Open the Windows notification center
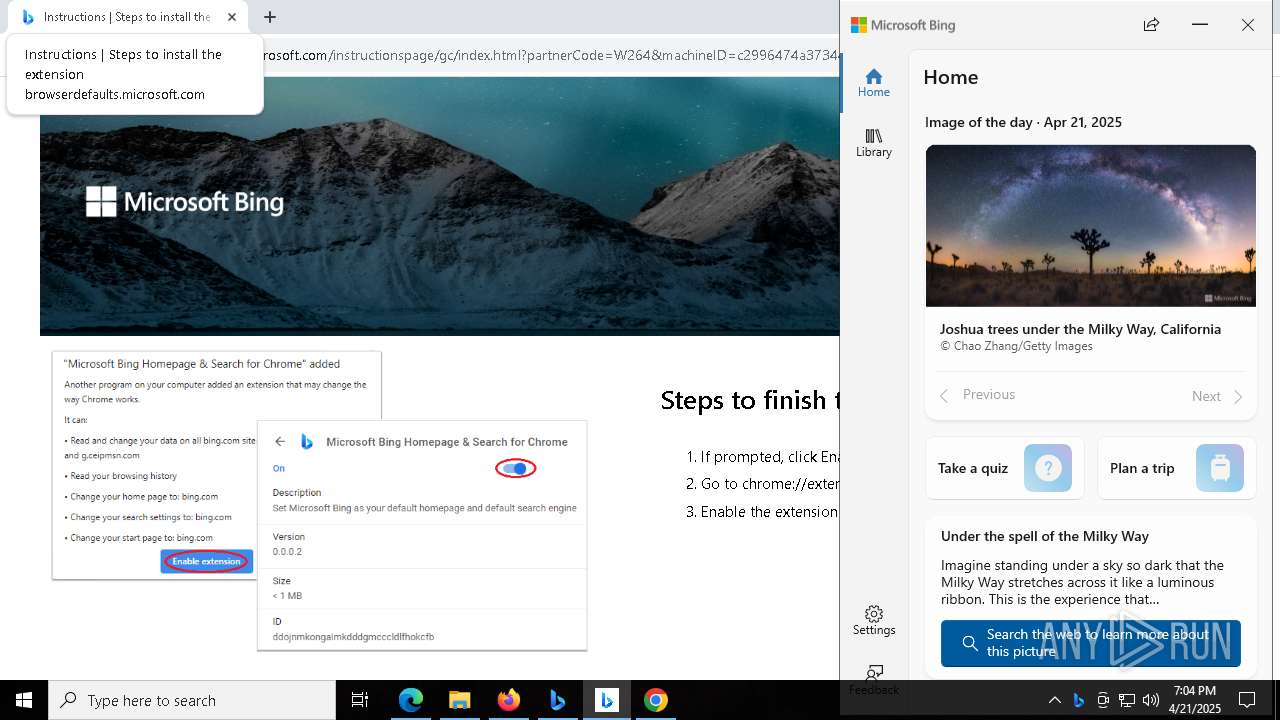This screenshot has width=1280, height=720. click(1247, 700)
